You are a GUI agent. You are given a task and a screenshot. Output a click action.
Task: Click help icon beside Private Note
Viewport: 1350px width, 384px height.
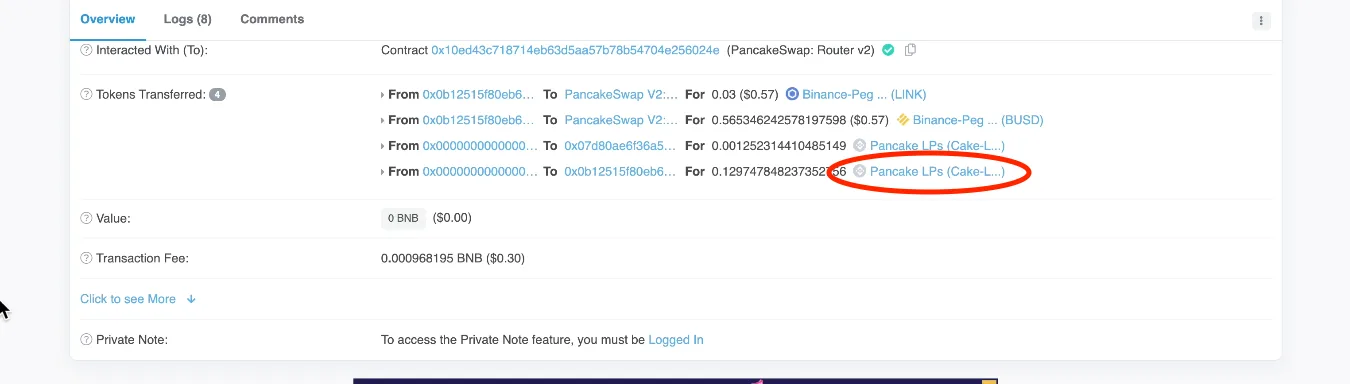click(86, 340)
